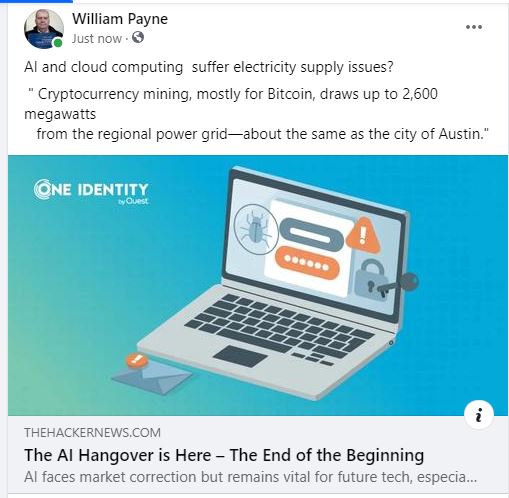
Task: Click the orange password dots field
Action: pyautogui.click(x=307, y=263)
